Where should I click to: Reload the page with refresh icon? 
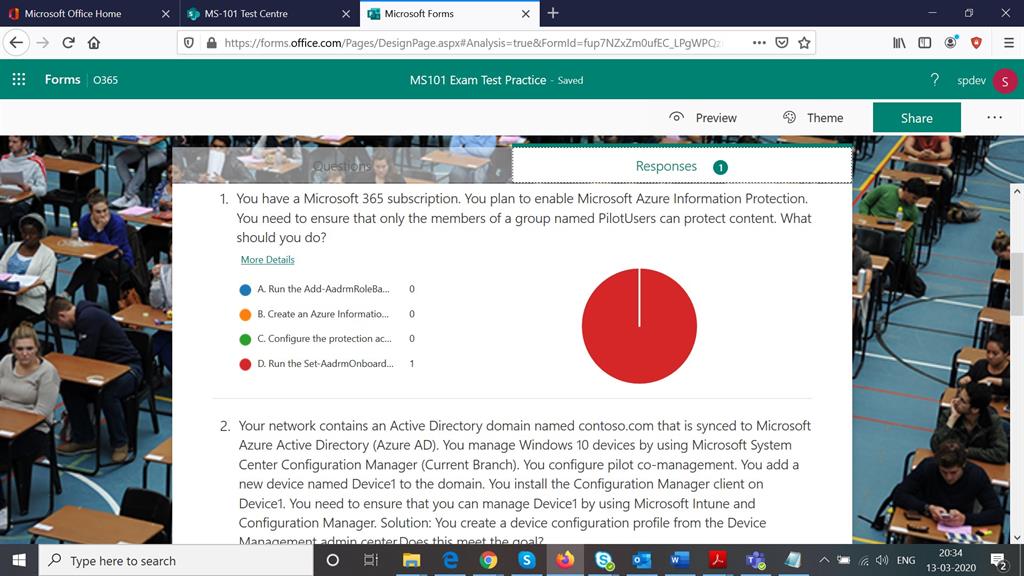(x=69, y=42)
